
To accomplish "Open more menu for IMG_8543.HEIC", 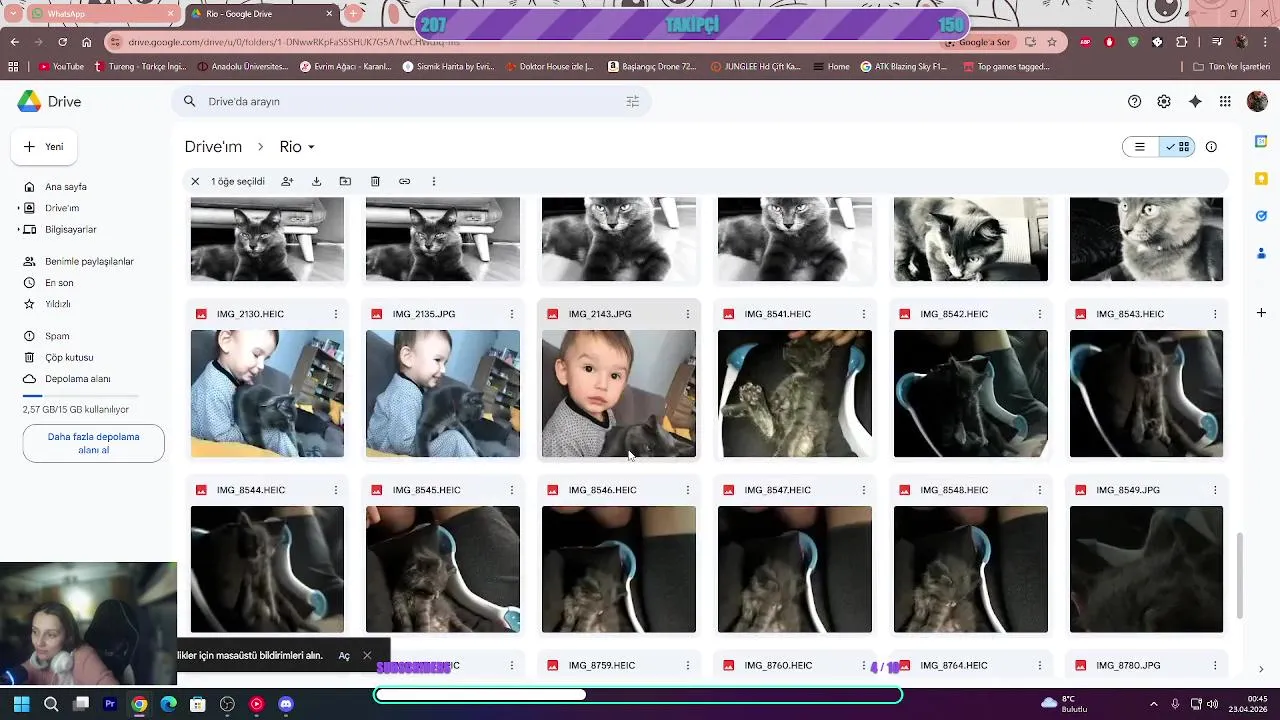I will pyautogui.click(x=1215, y=314).
